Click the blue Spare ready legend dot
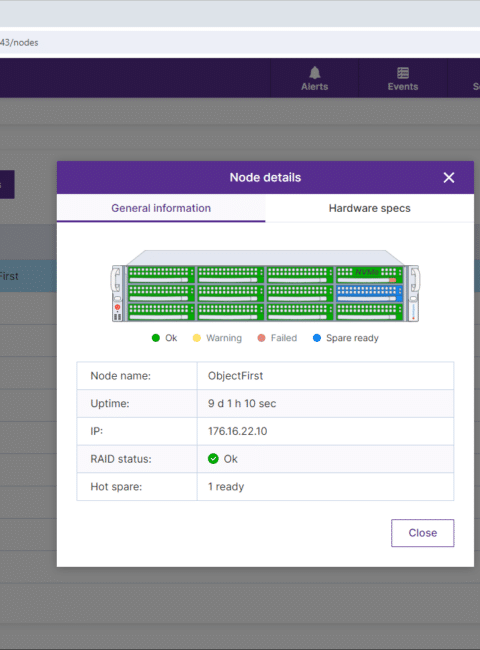The height and width of the screenshot is (650, 480). click(x=317, y=338)
